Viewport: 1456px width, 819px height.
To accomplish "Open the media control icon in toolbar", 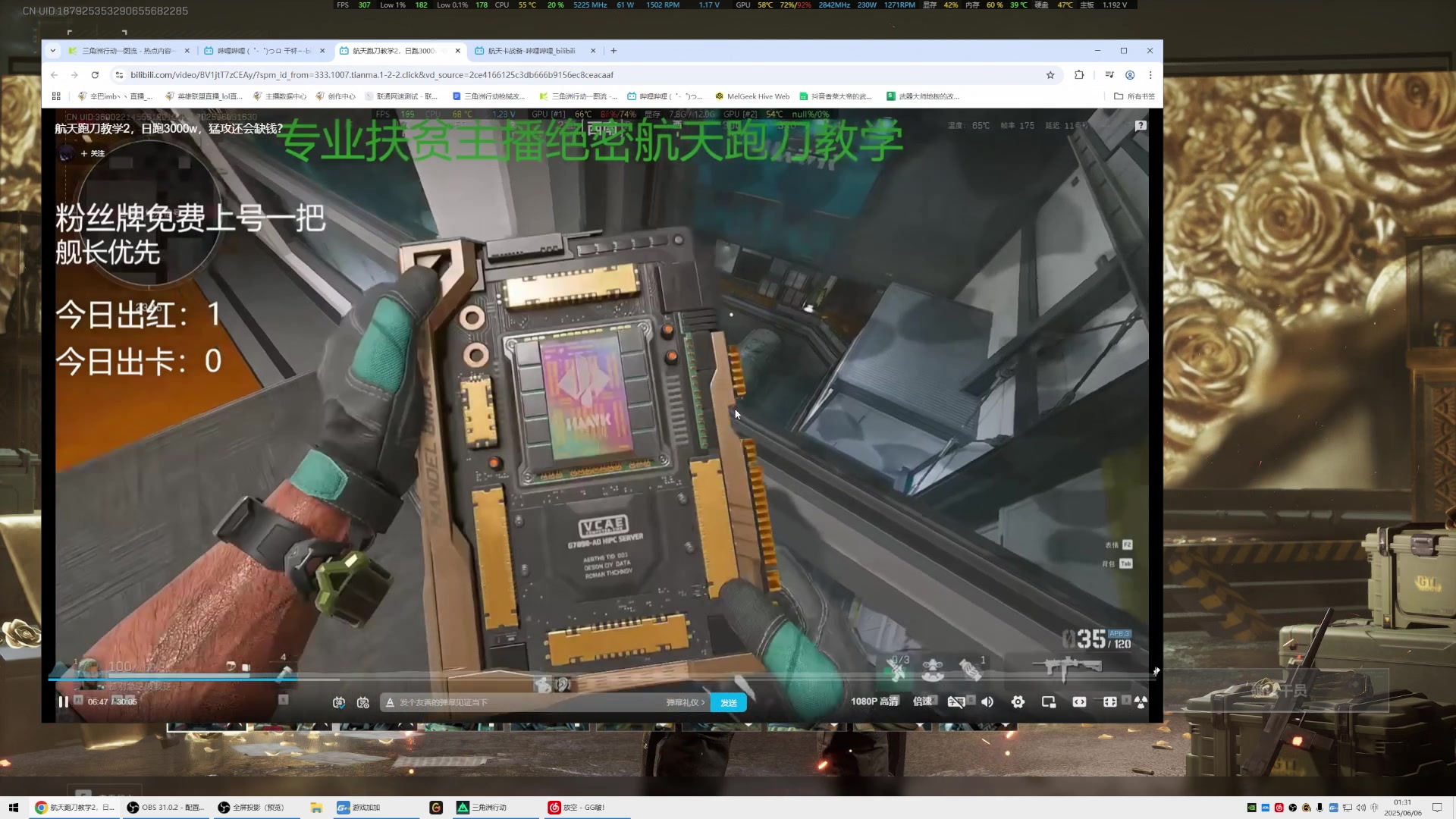I will tap(1109, 75).
